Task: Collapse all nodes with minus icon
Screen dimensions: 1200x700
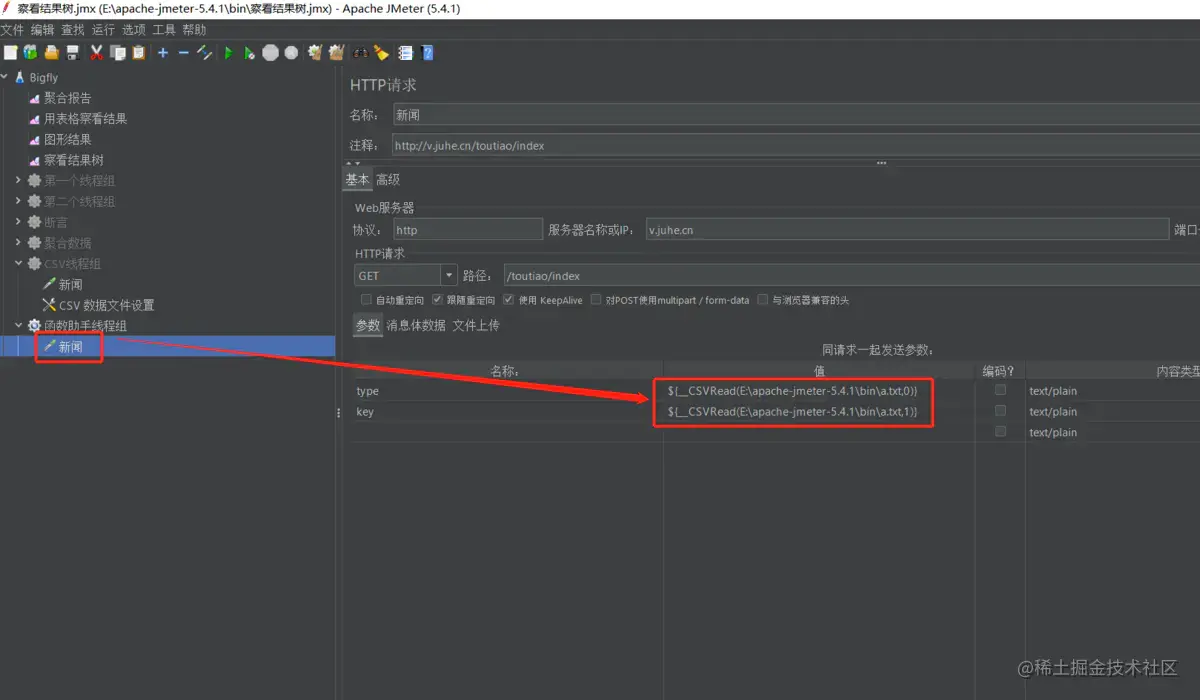Action: pos(184,53)
